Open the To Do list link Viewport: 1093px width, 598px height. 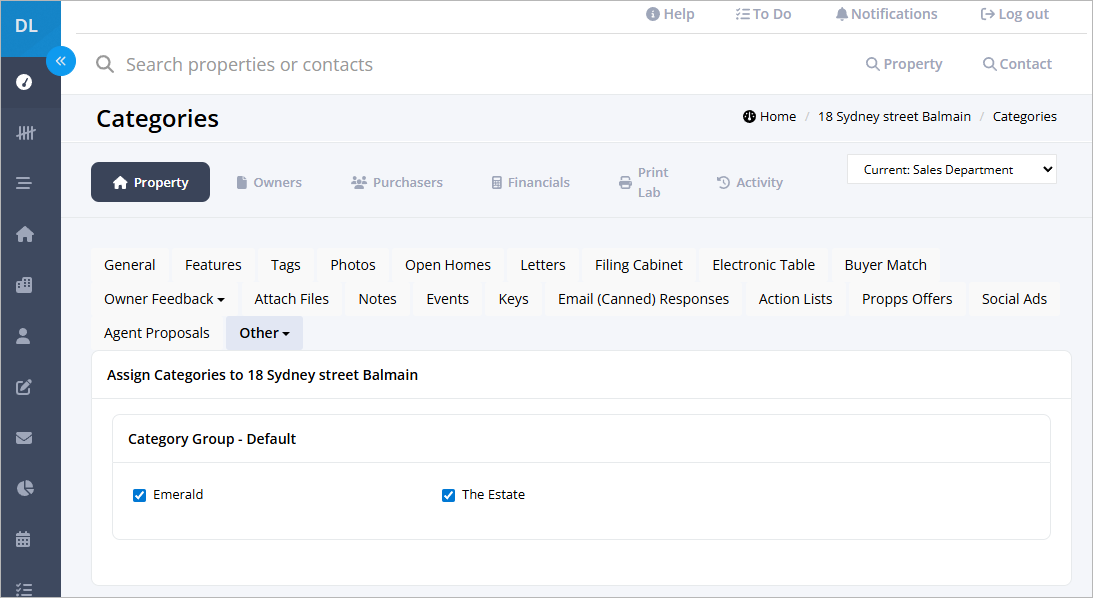pyautogui.click(x=763, y=14)
